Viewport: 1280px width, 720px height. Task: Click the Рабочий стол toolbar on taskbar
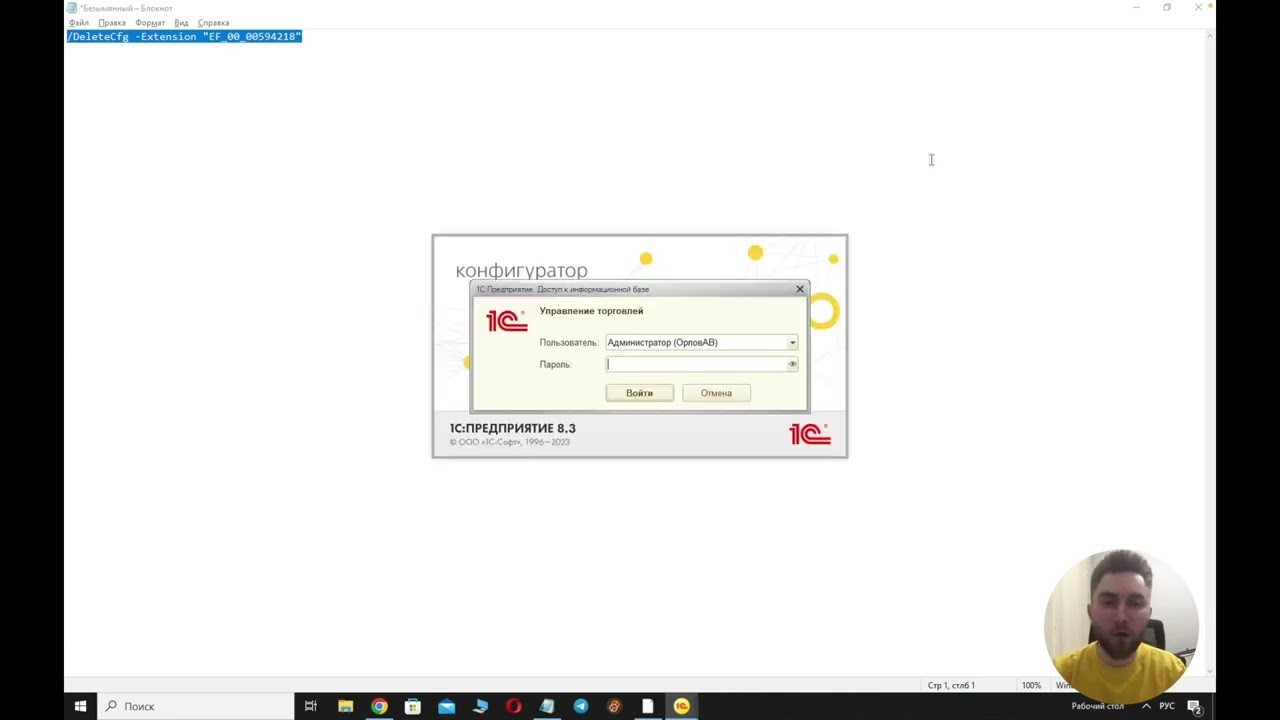tap(1097, 706)
